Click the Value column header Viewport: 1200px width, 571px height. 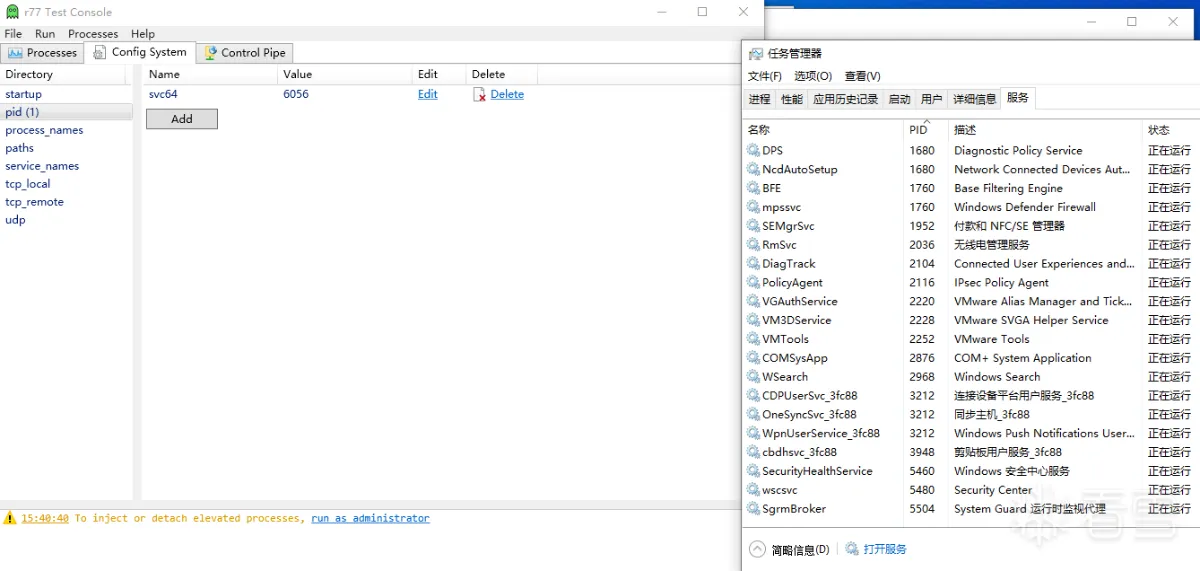point(298,74)
